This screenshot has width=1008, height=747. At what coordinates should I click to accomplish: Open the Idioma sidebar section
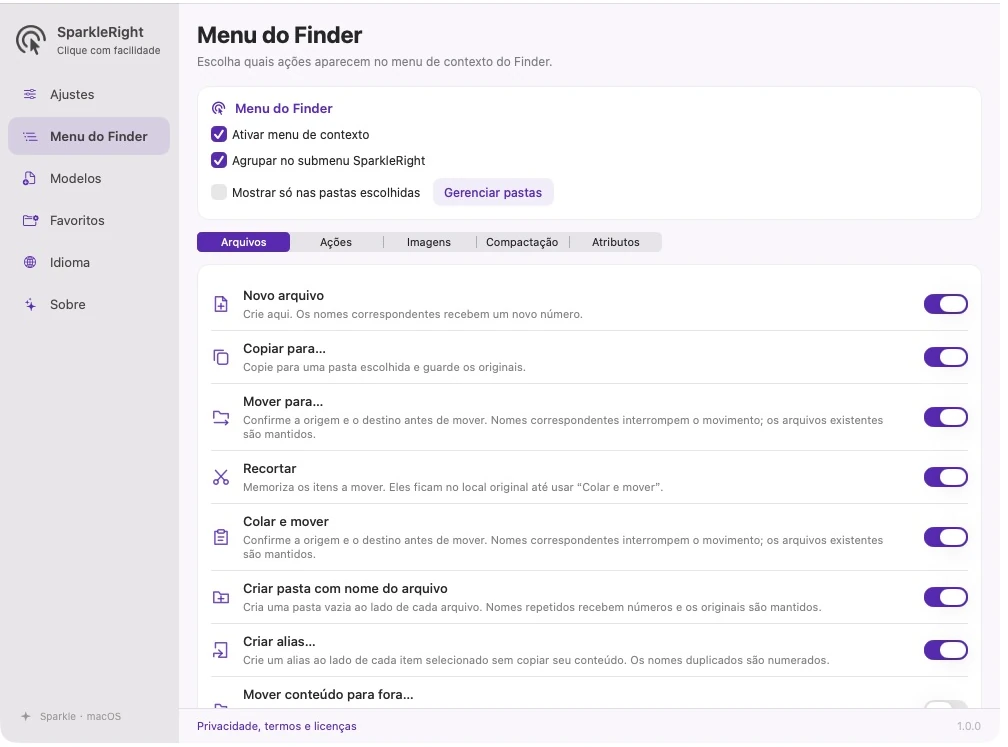pyautogui.click(x=89, y=262)
